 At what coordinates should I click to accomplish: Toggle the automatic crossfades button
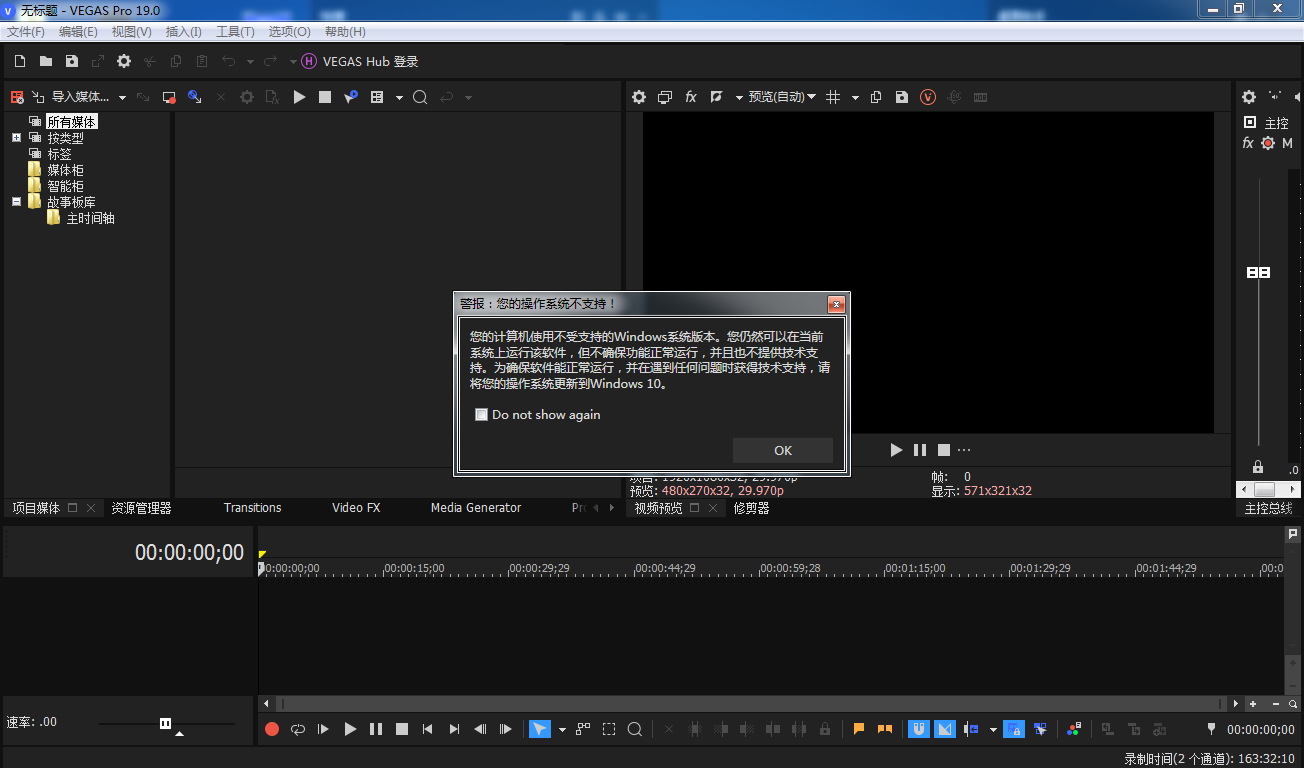[x=945, y=729]
